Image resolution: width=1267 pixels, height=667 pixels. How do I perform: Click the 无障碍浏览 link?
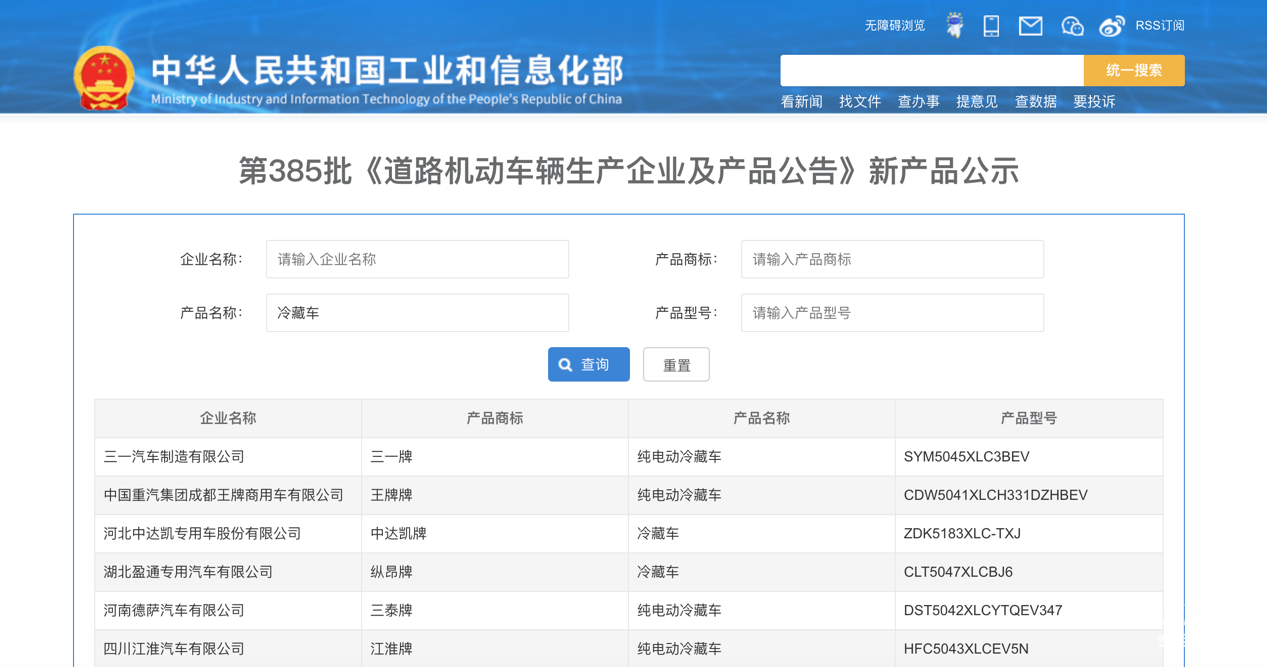click(895, 26)
